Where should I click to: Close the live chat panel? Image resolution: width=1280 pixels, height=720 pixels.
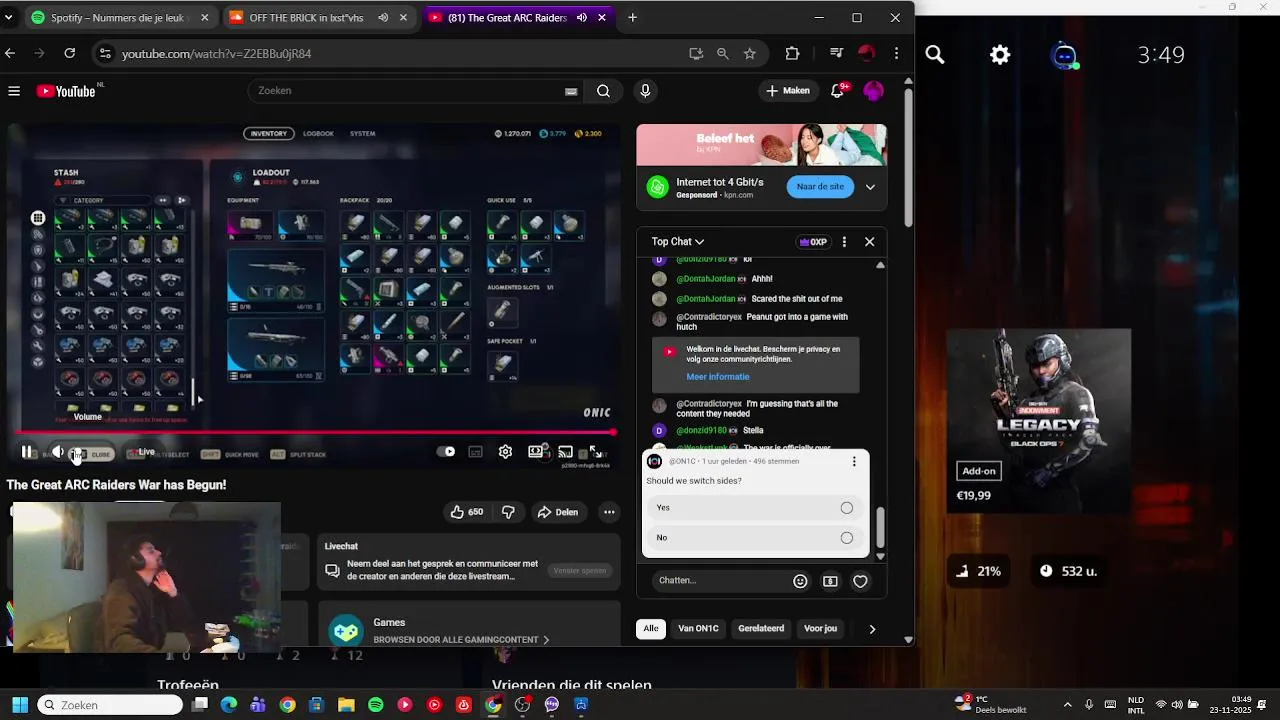point(869,242)
